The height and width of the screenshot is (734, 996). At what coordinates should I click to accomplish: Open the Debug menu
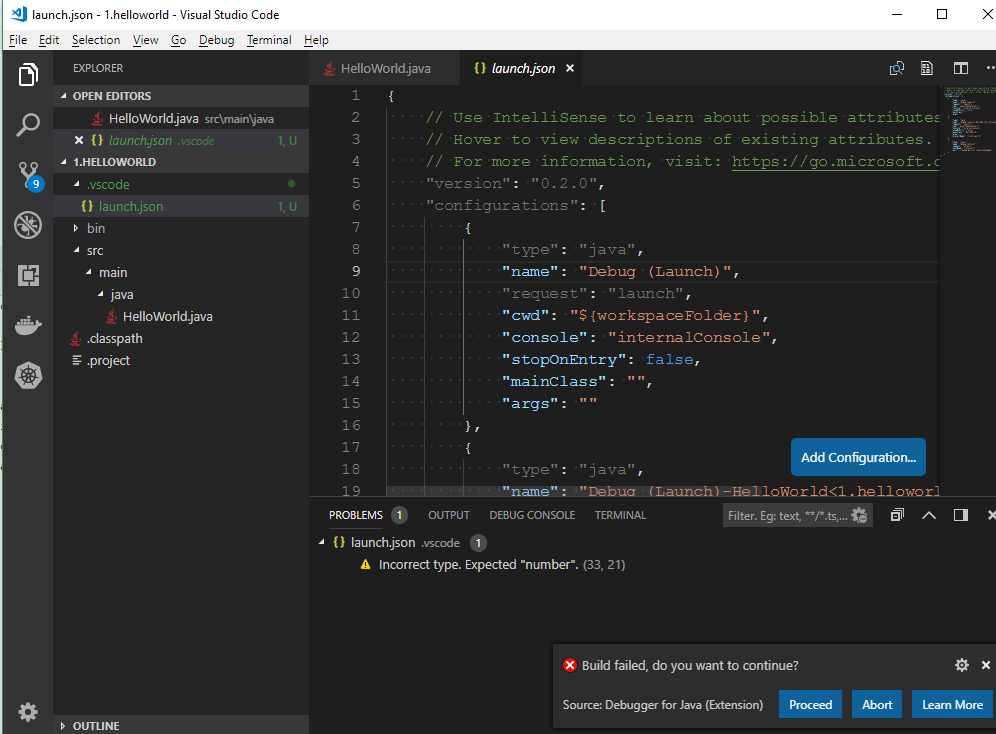point(217,40)
